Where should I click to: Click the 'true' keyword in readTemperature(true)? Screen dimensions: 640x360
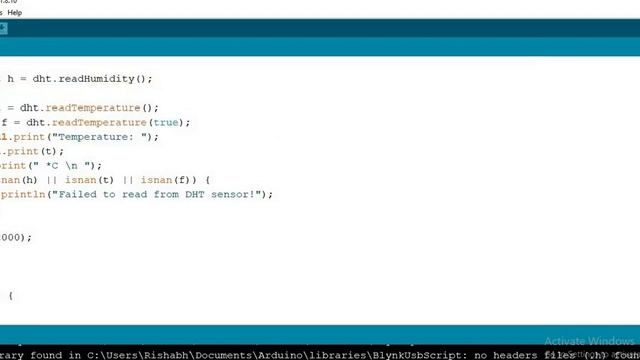(166, 122)
